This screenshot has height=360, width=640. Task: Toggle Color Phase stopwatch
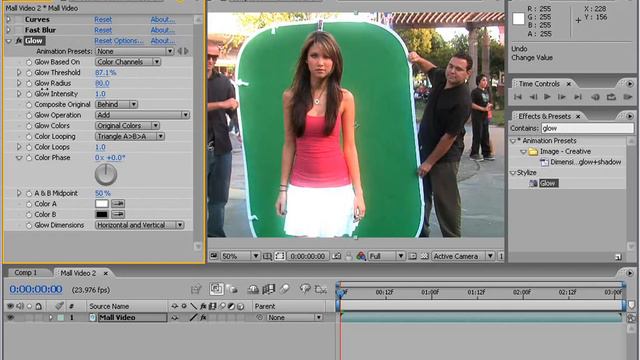pyautogui.click(x=29, y=158)
